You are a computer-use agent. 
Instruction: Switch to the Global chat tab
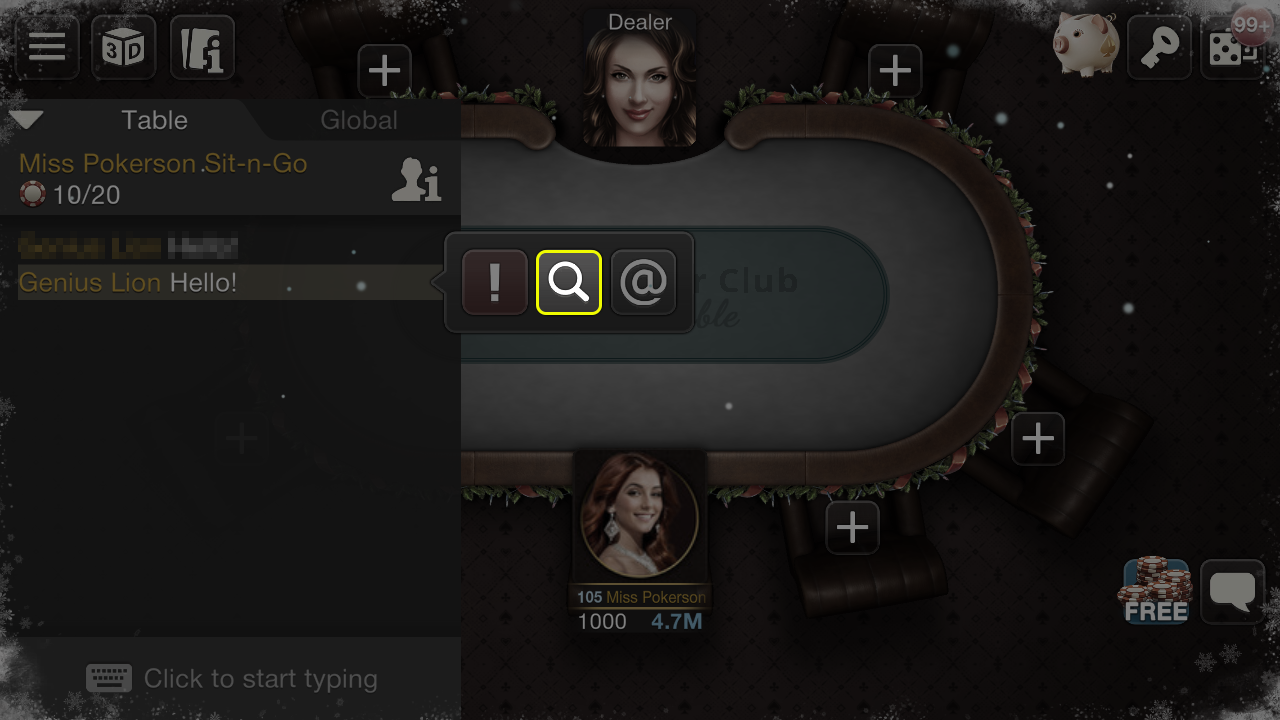tap(359, 120)
